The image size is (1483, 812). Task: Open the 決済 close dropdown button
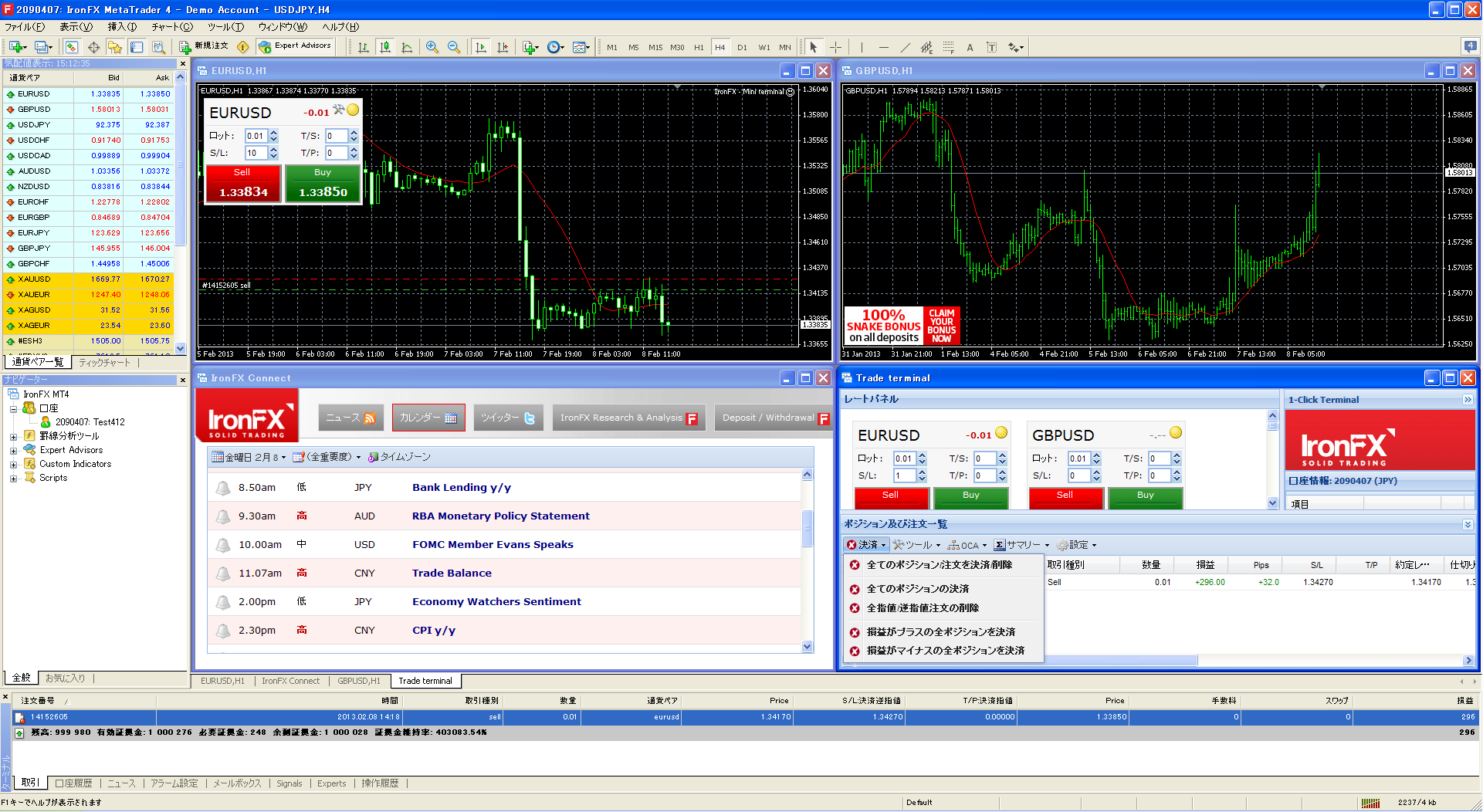click(x=866, y=545)
